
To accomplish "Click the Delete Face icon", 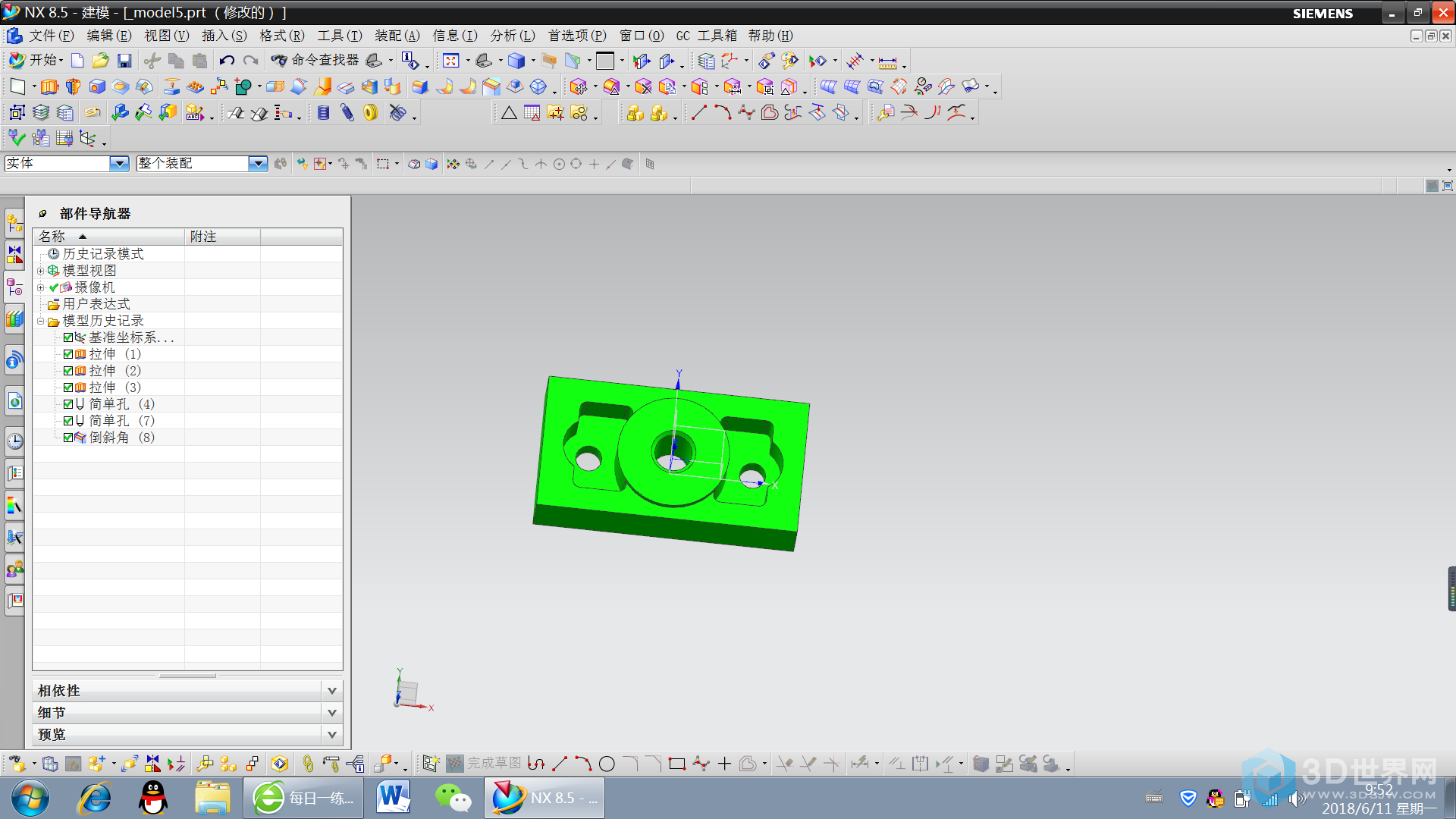I will (x=644, y=87).
